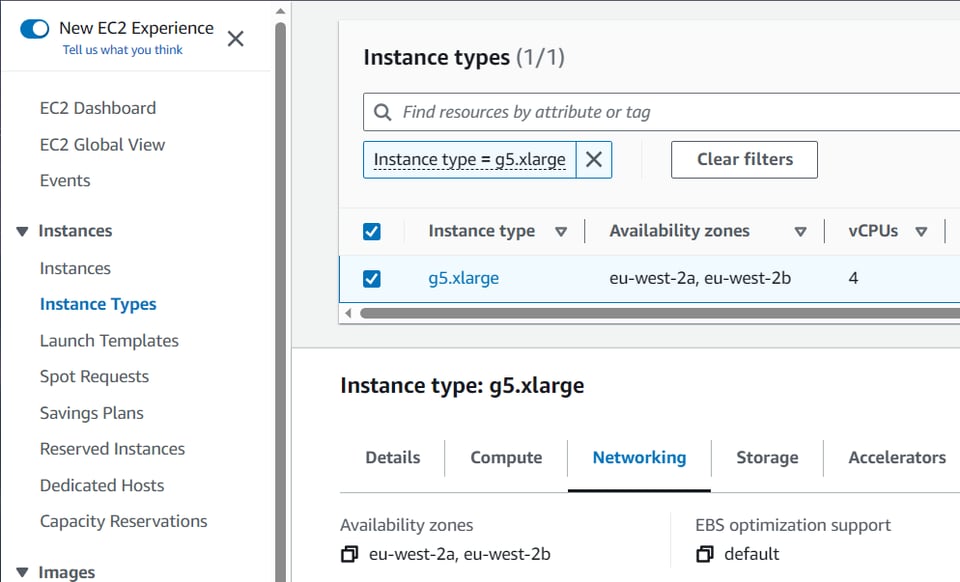Switch to the Storage tab
The height and width of the screenshot is (582, 960).
tap(767, 458)
